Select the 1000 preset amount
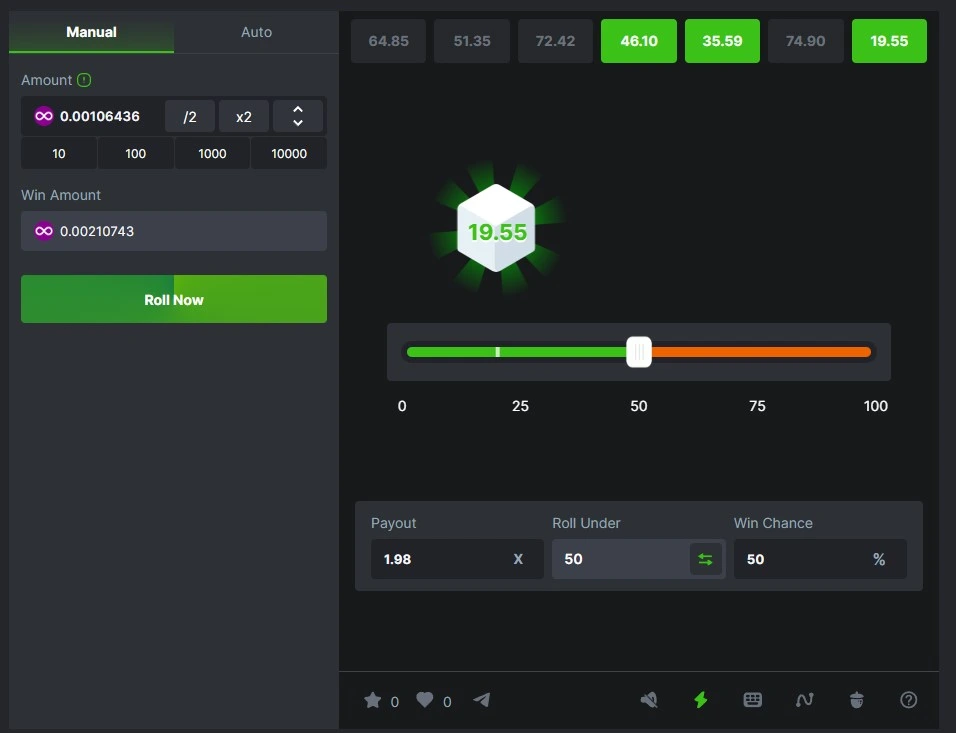 [x=212, y=153]
